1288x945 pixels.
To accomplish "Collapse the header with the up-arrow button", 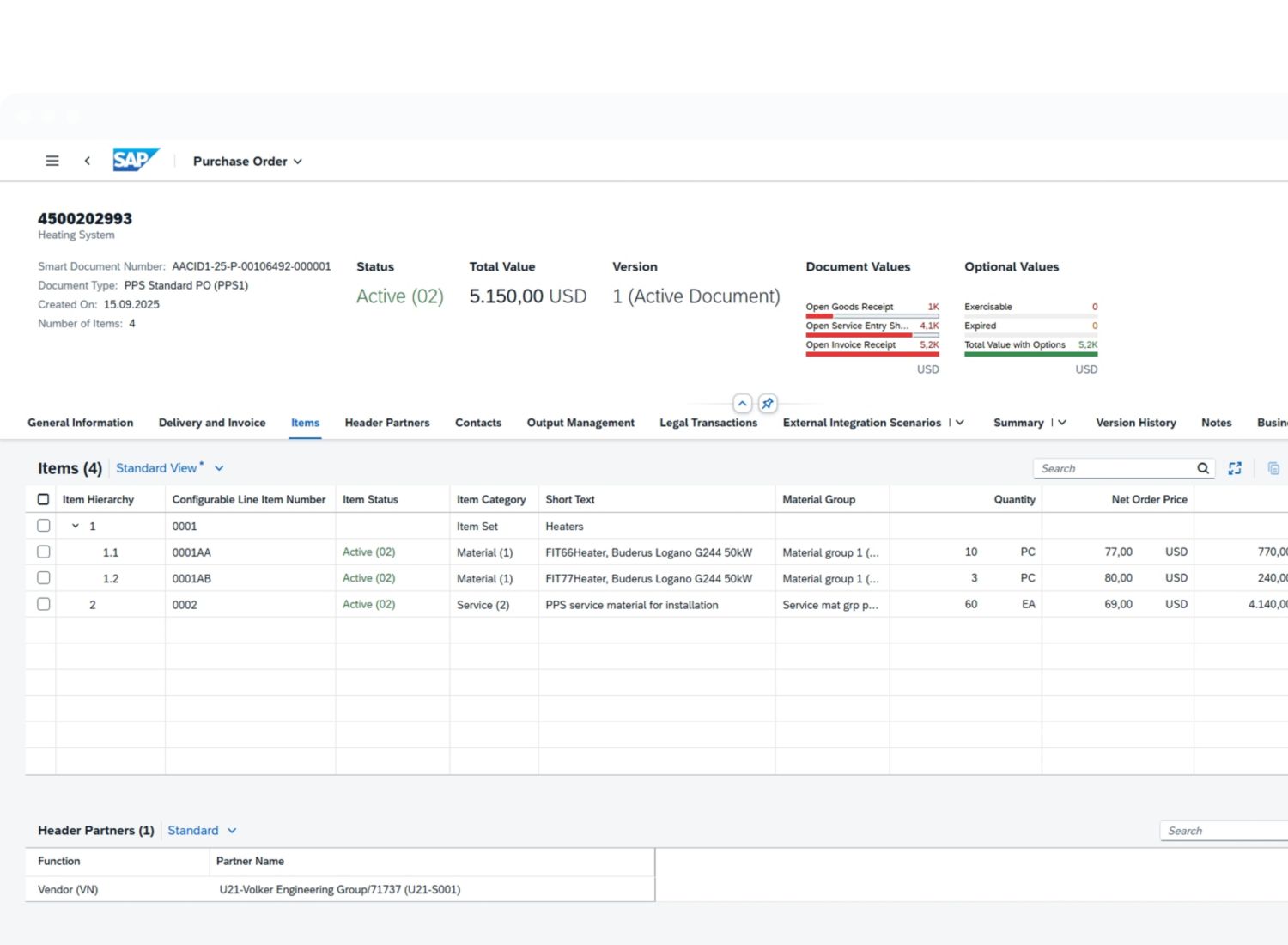I will pyautogui.click(x=742, y=403).
